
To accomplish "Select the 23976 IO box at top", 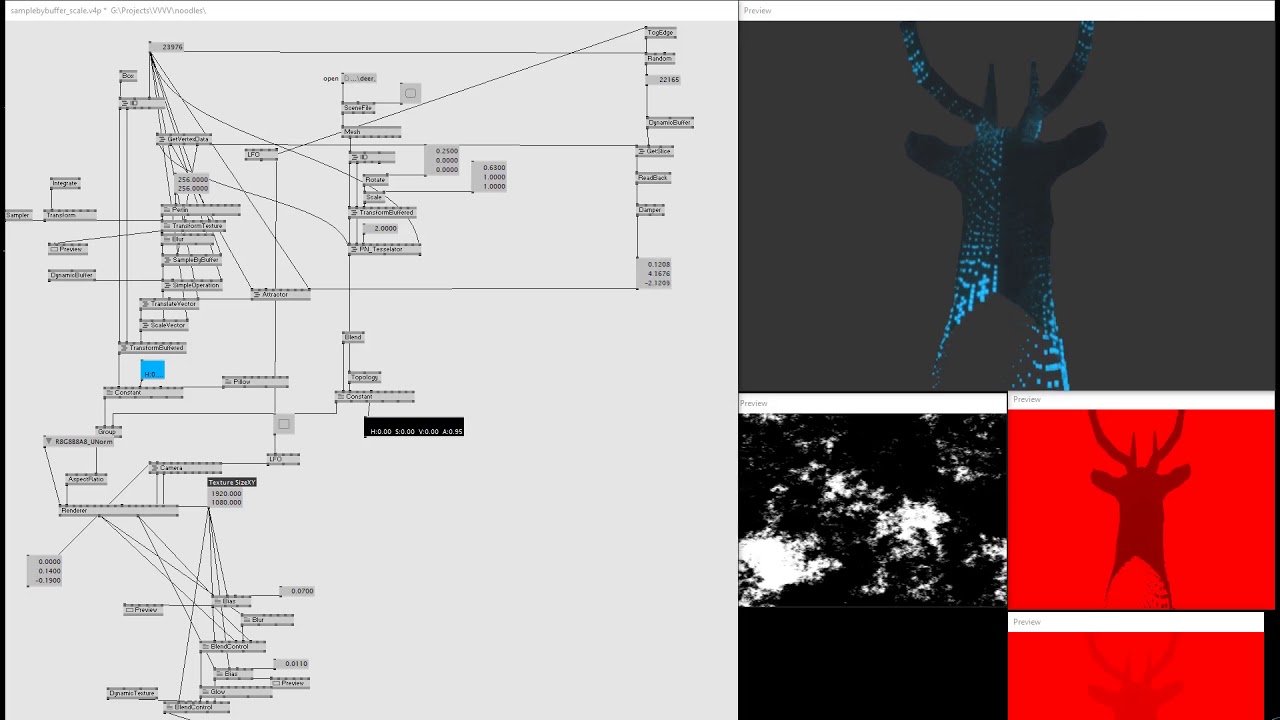I will (166, 47).
